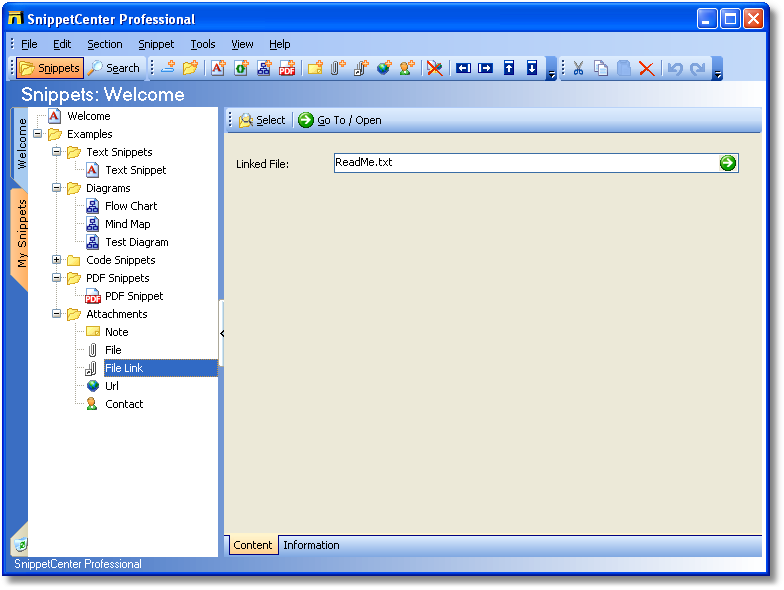
Task: Open the main toolbar overflow options arrow
Action: 552,68
